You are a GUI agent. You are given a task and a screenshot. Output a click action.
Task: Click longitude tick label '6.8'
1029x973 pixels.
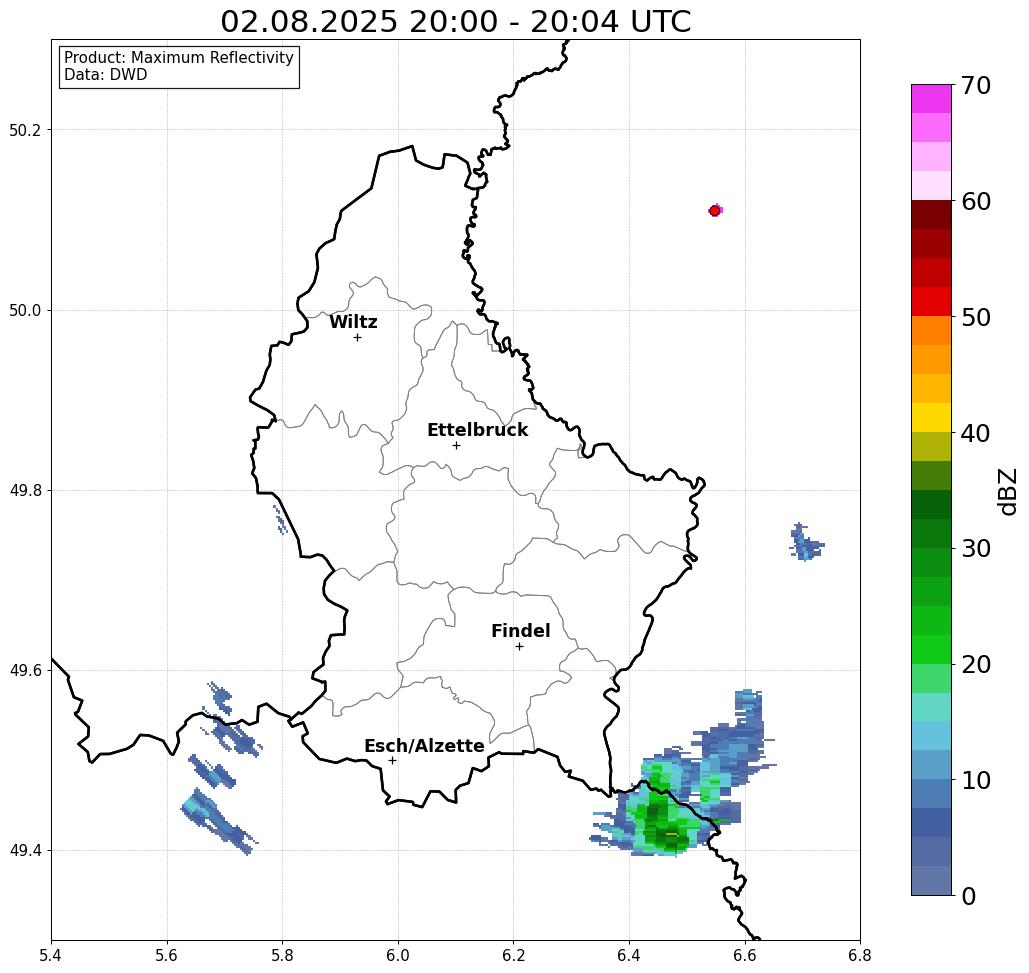860,955
